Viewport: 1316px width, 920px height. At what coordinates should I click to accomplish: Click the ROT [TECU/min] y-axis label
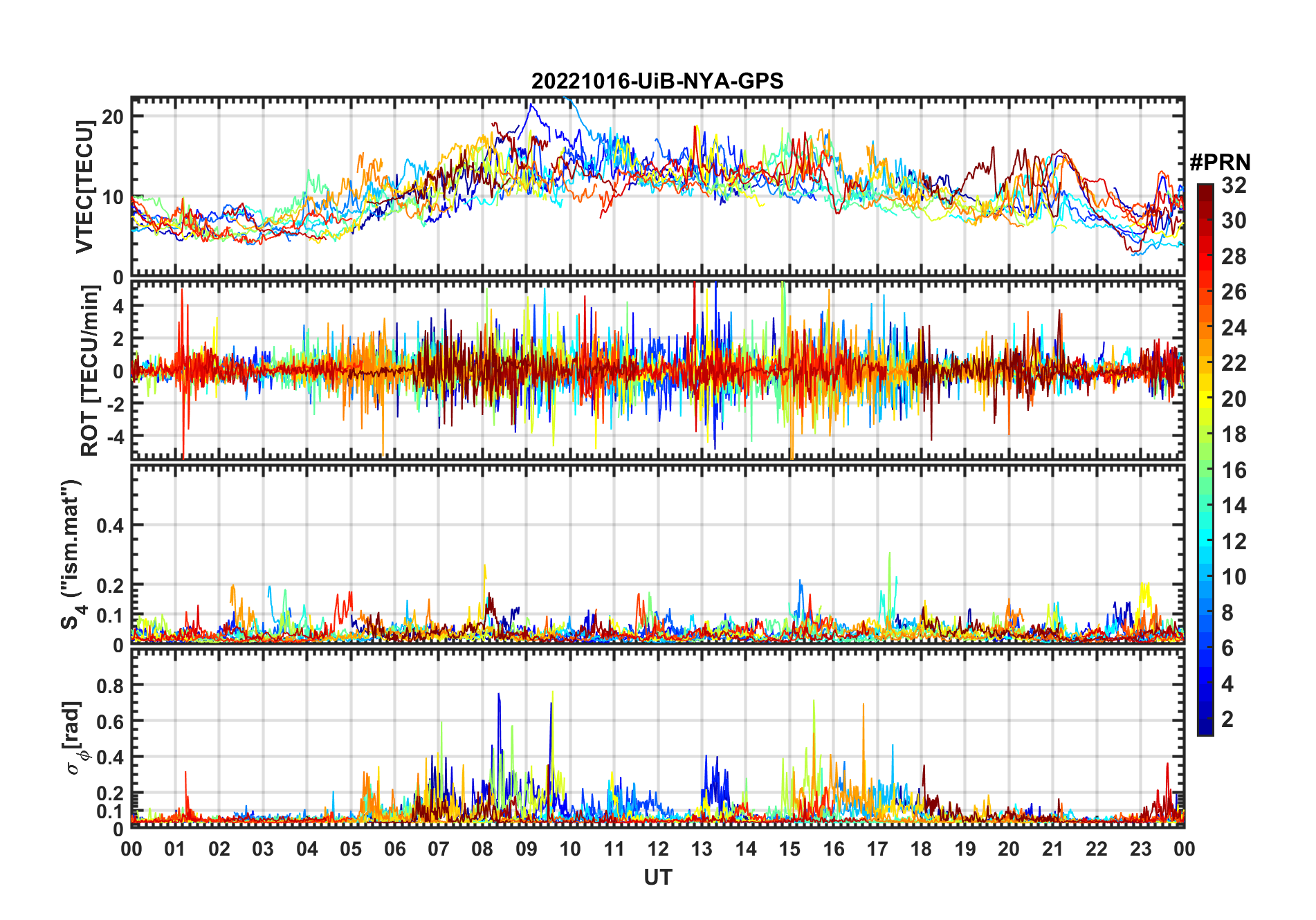coord(89,371)
